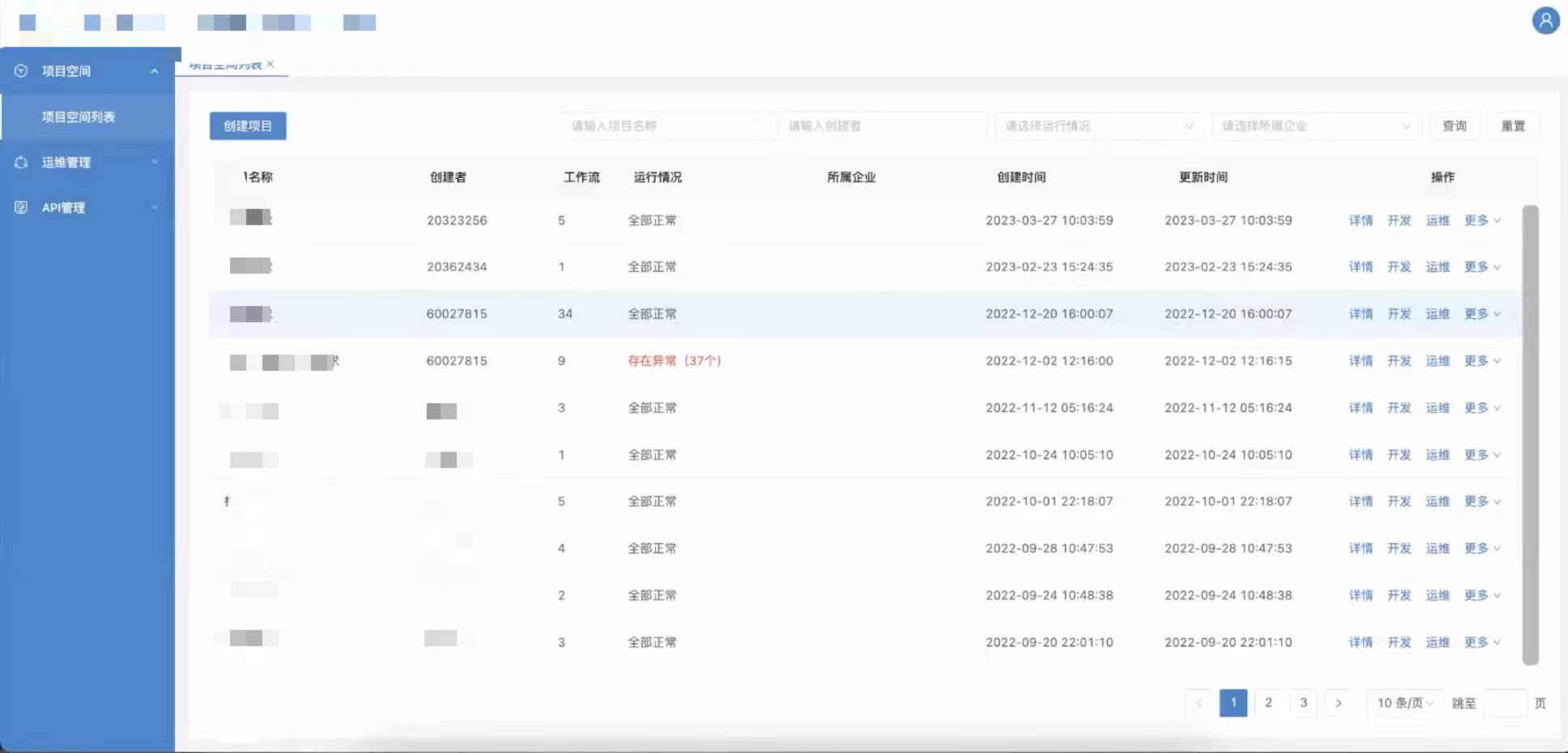Image resolution: width=1568 pixels, height=753 pixels.
Task: Select 项目空间列表 in the sidebar
Action: pyautogui.click(x=87, y=117)
